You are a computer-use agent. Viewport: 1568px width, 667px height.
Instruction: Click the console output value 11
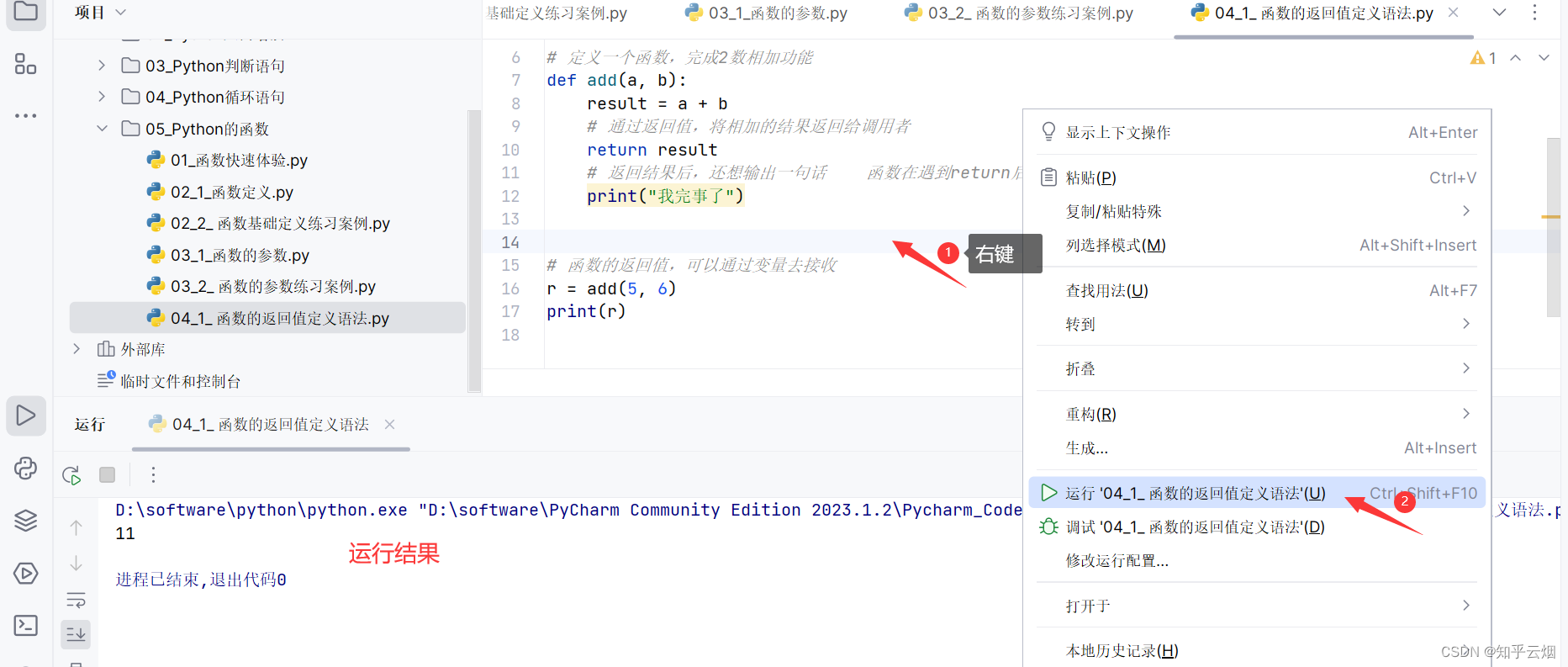click(125, 533)
